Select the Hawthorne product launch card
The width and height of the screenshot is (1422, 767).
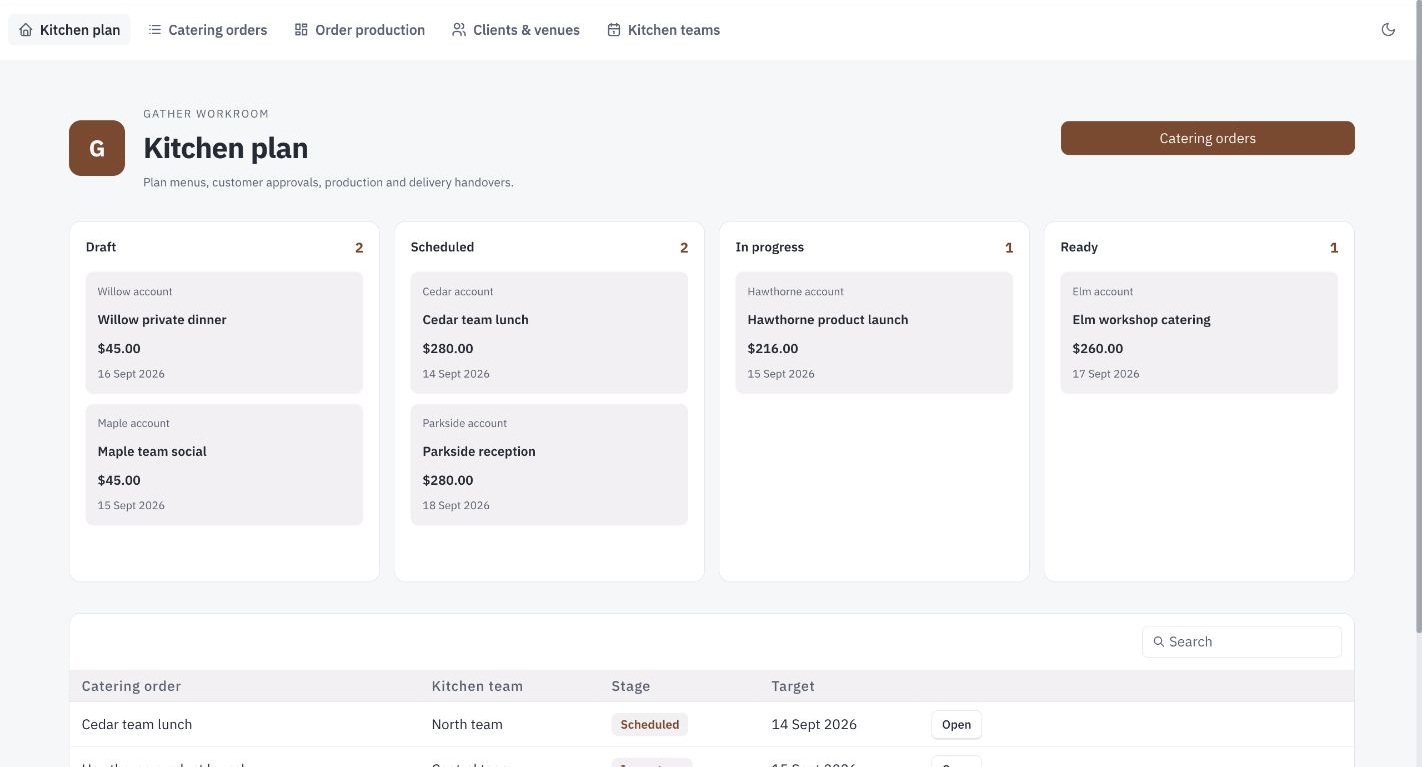(874, 332)
